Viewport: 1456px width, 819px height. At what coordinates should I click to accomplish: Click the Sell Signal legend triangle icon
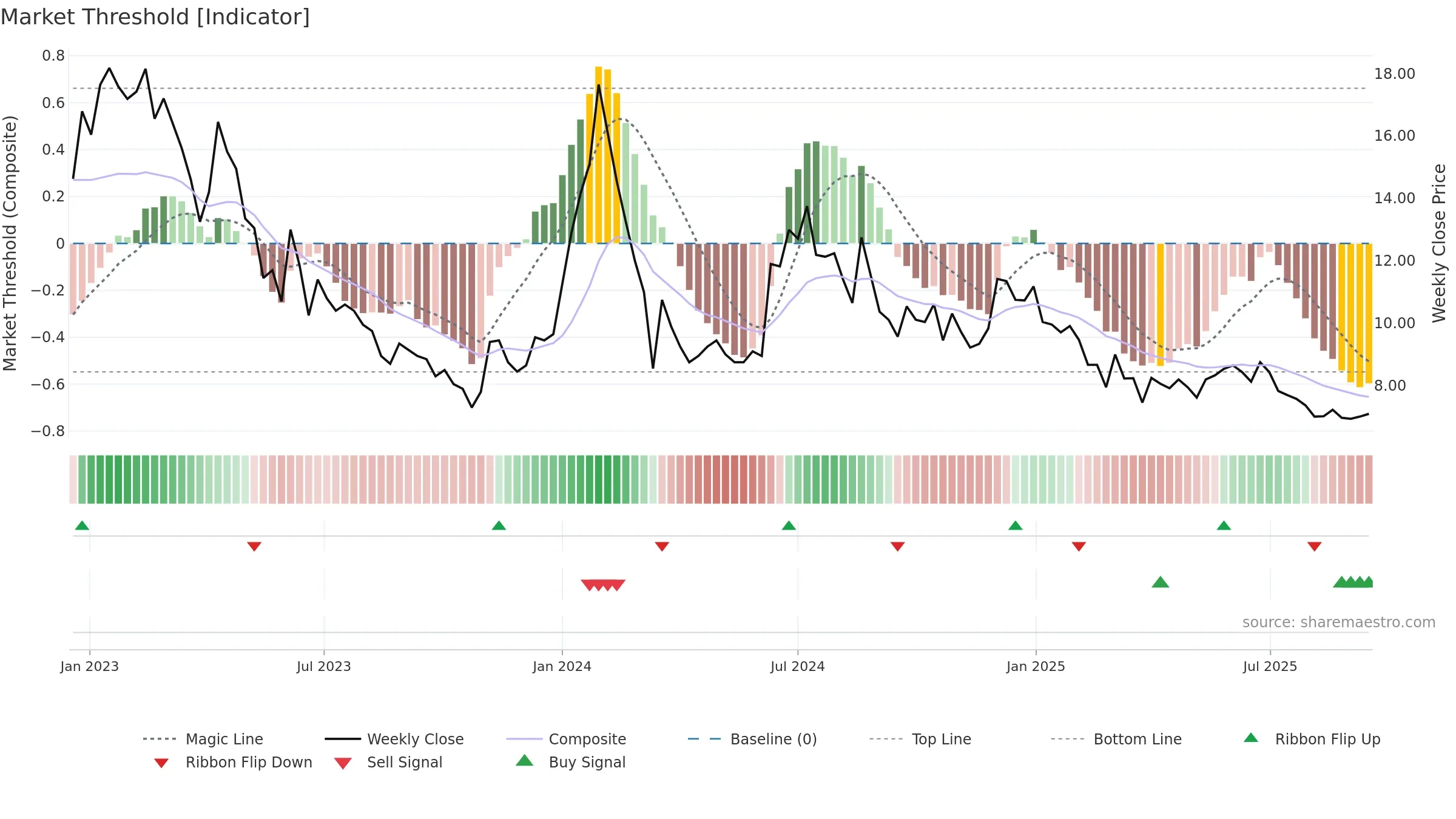[343, 763]
